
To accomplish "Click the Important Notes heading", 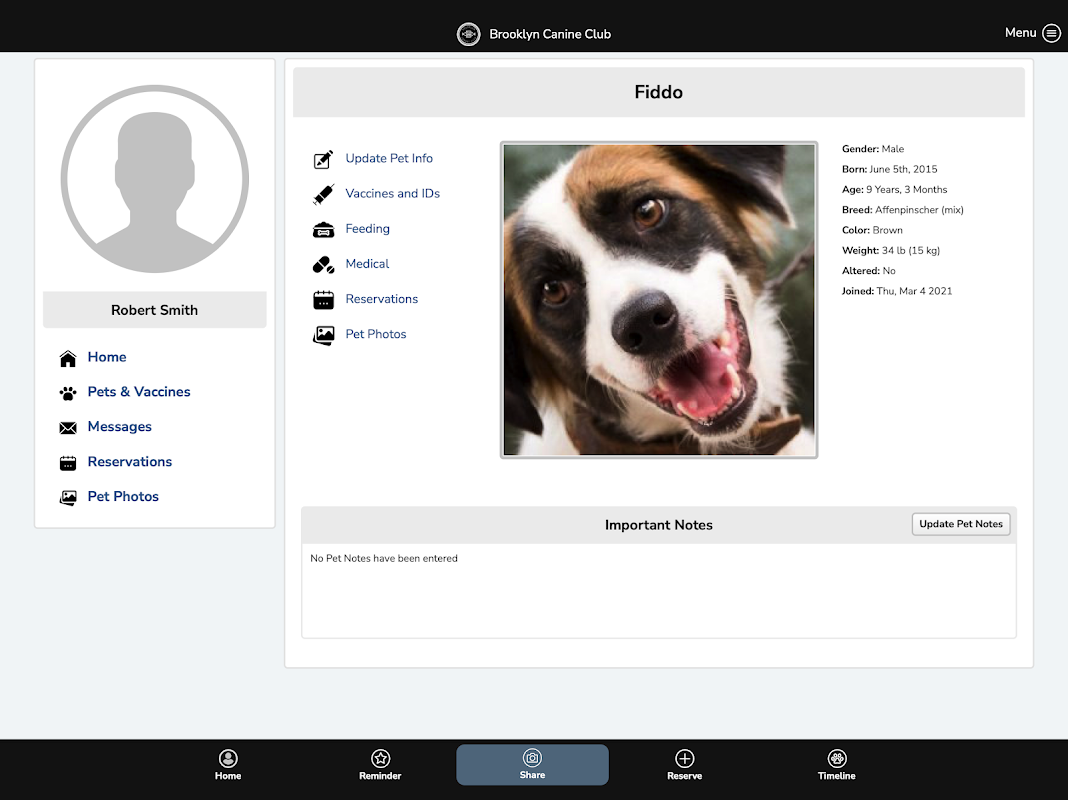I will click(659, 525).
